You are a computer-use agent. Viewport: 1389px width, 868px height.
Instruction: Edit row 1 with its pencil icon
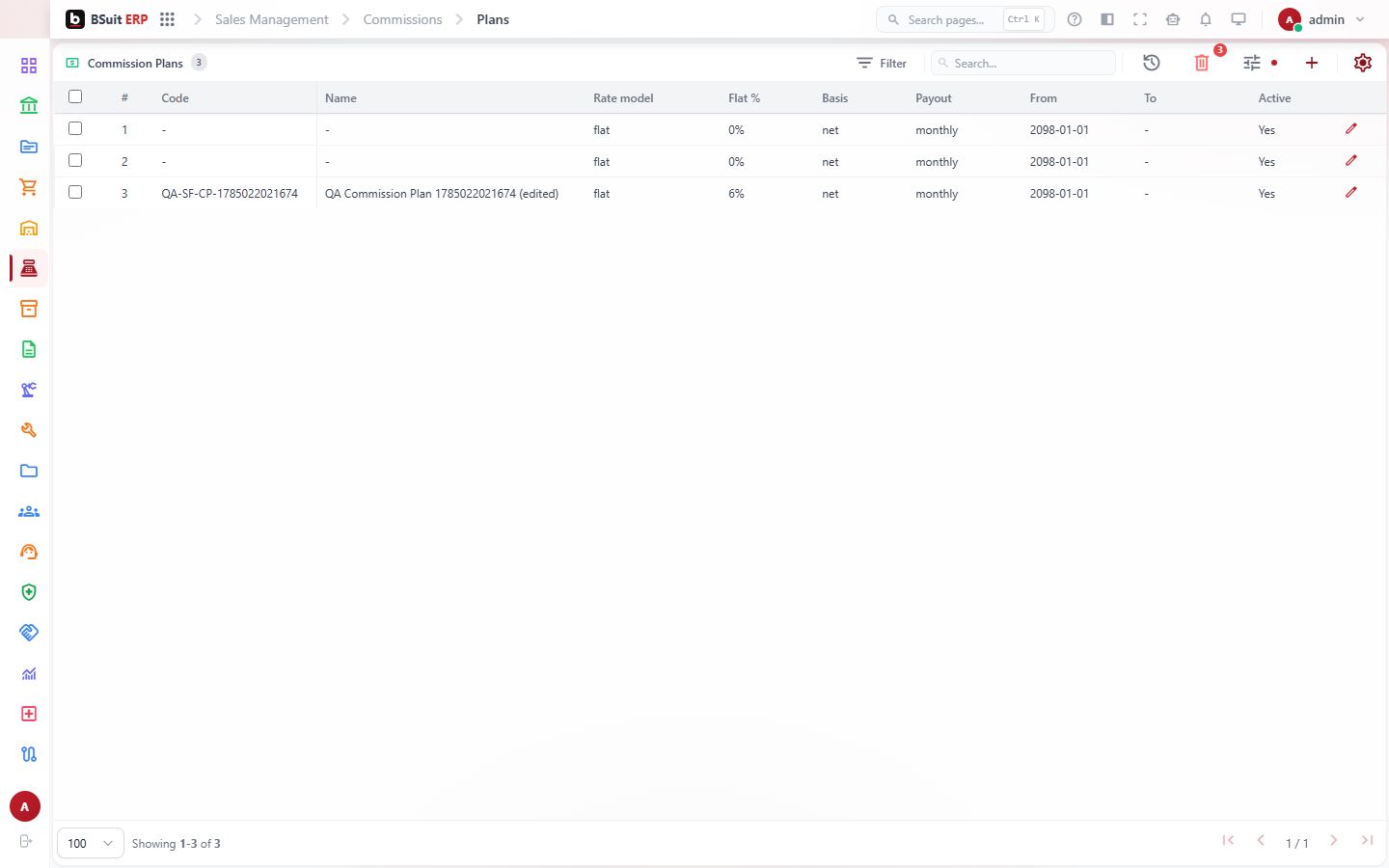pyautogui.click(x=1351, y=129)
